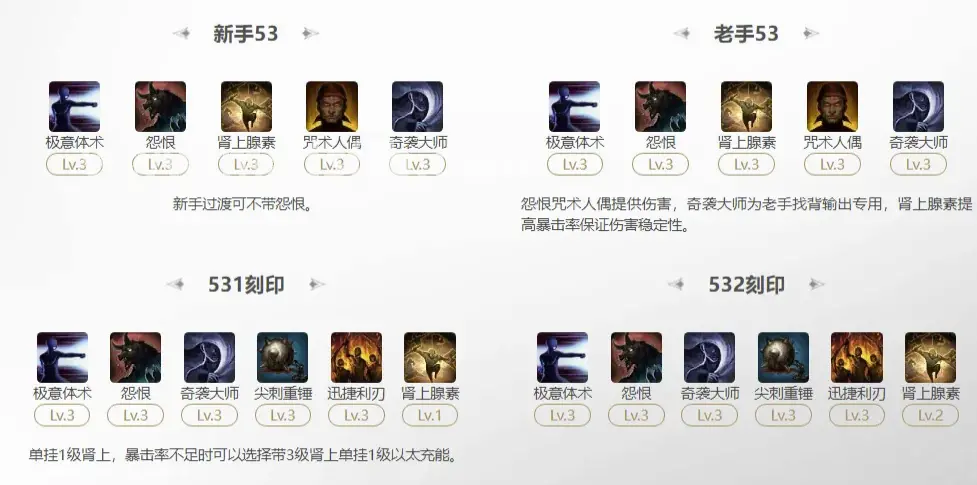Click 尖刺重锤 icon in 531刻印 section
Viewport: 977px width, 485px height.
click(283, 357)
